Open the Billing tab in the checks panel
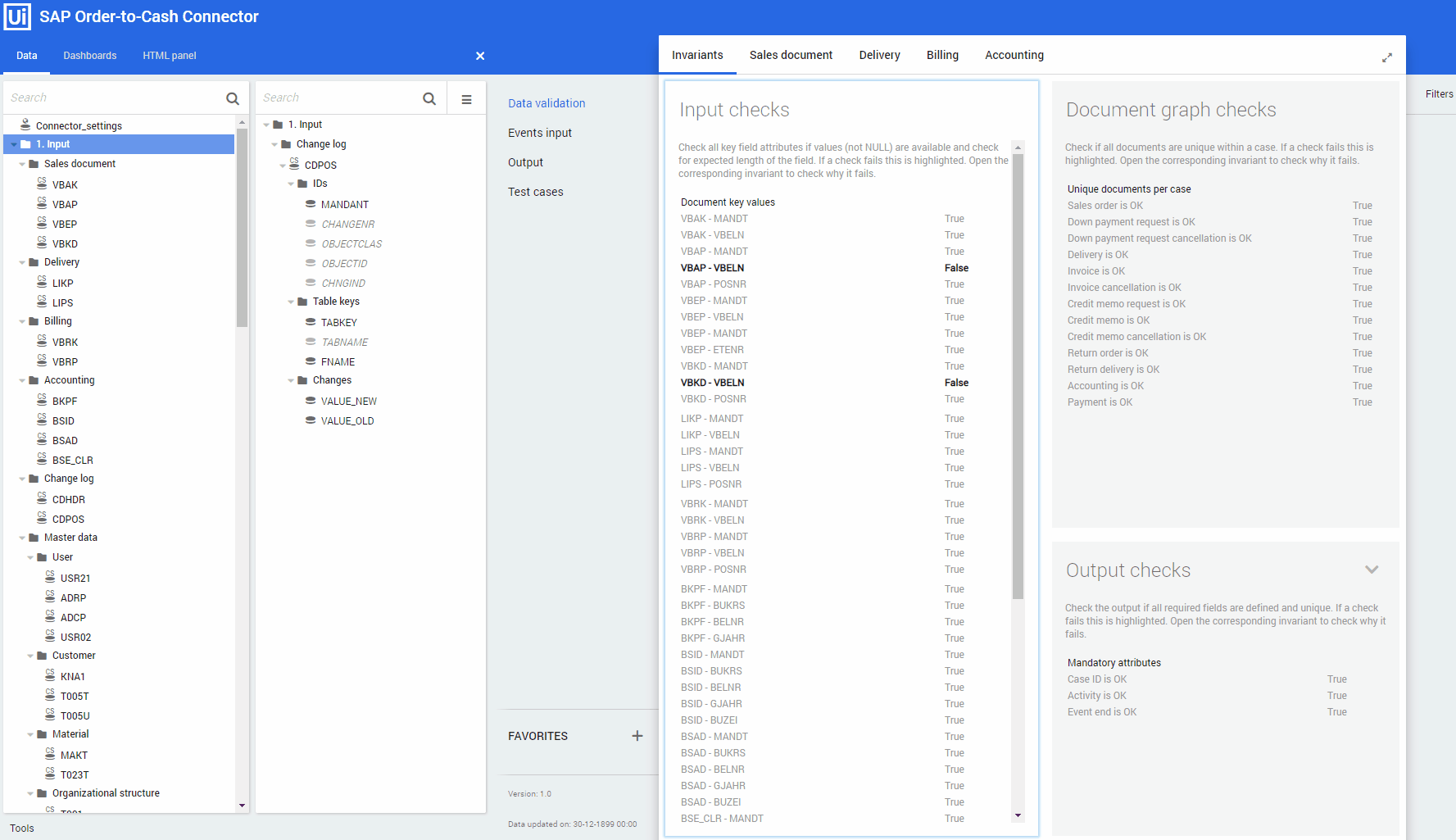1456x840 pixels. [941, 55]
